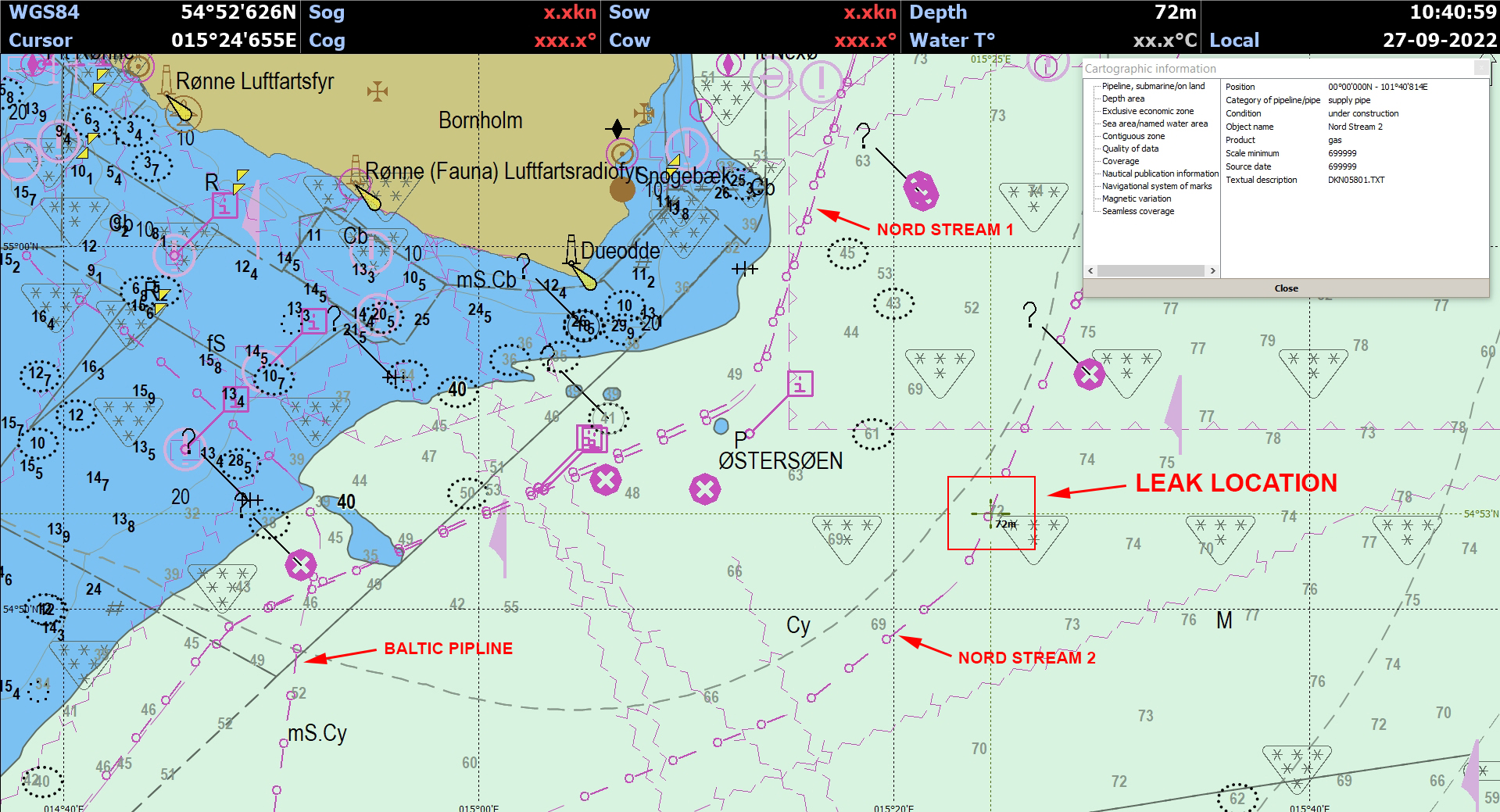Click the square magenta platform icon near depth 41
Screen dimensions: 1500x812
(592, 438)
